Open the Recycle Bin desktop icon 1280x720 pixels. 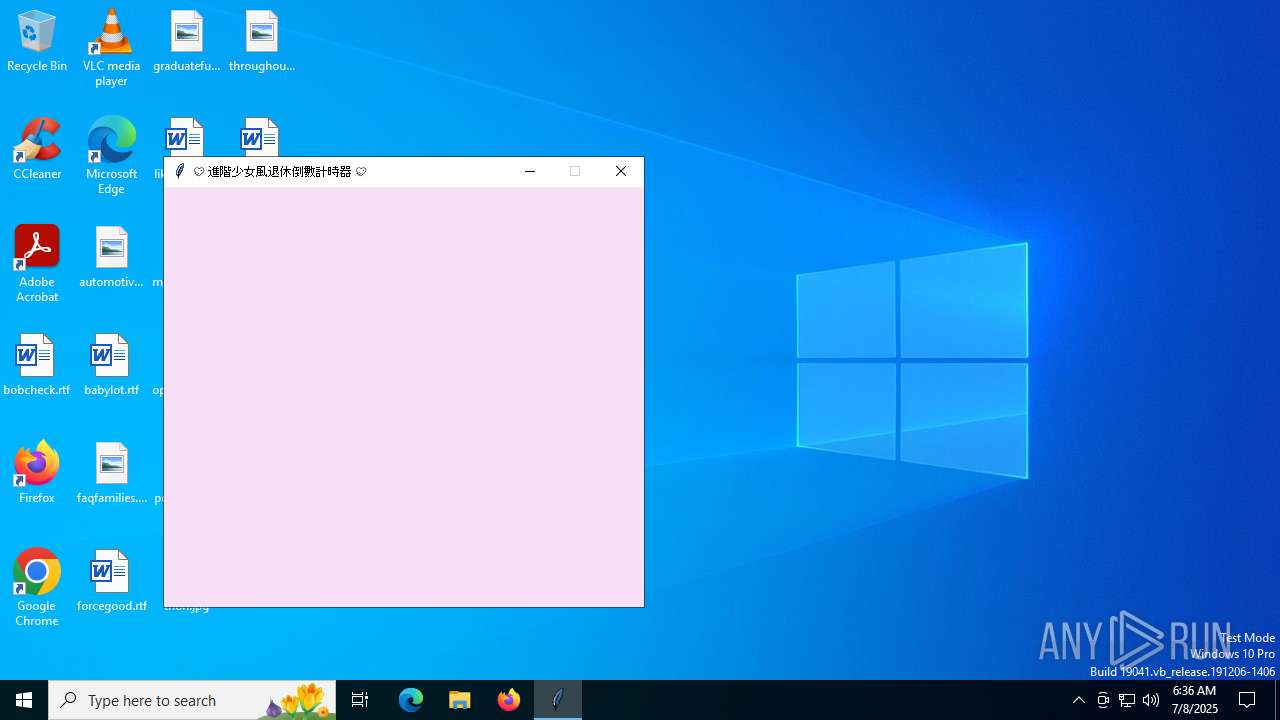[37, 41]
